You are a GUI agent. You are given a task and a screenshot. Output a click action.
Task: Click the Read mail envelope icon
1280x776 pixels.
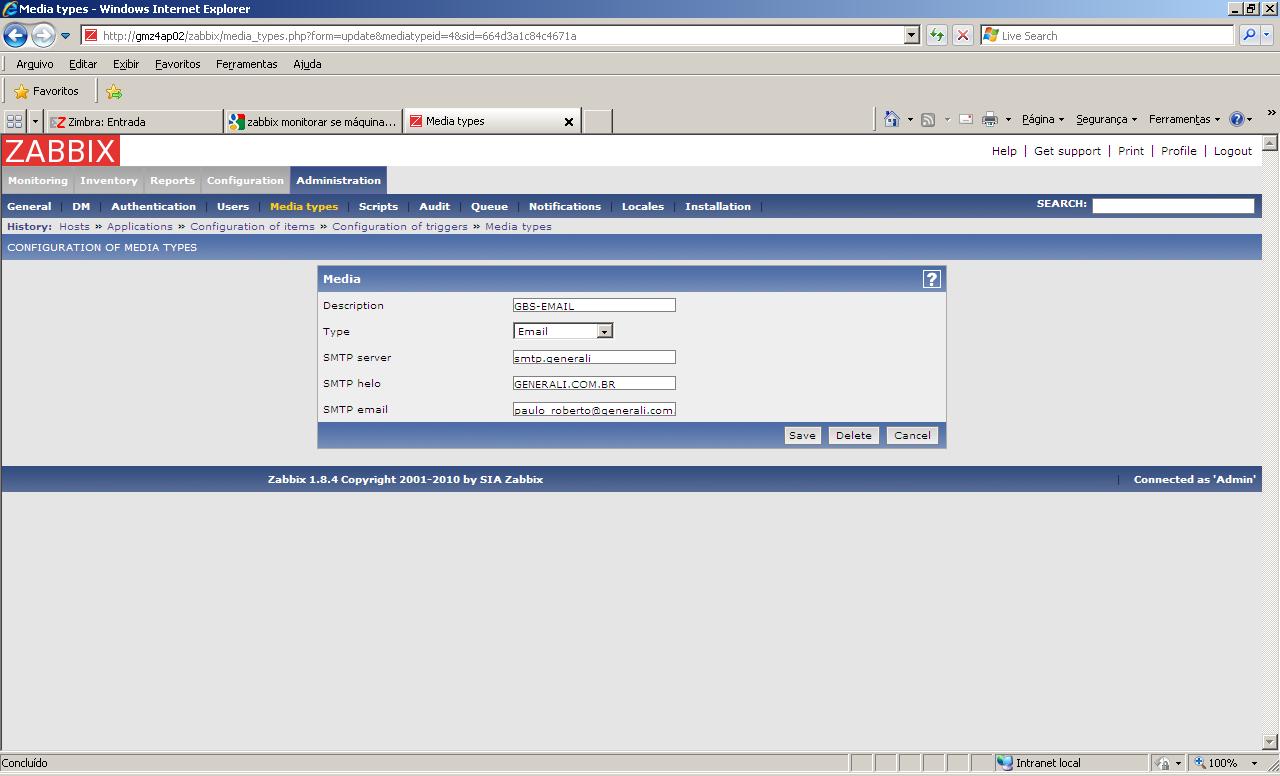click(x=966, y=119)
